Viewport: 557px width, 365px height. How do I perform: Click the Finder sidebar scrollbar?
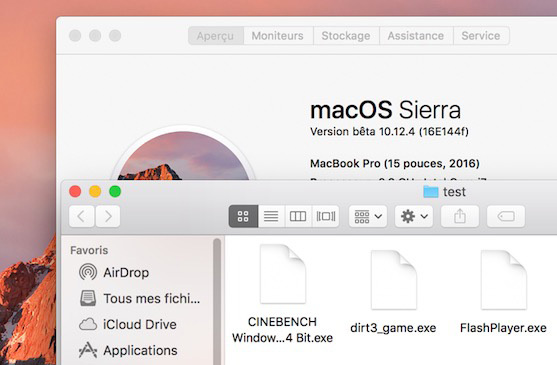click(x=217, y=301)
